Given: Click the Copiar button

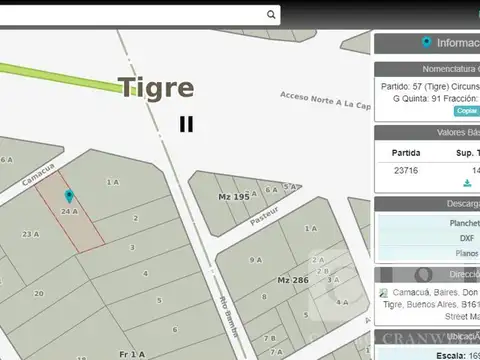Looking at the screenshot, I should point(467,111).
